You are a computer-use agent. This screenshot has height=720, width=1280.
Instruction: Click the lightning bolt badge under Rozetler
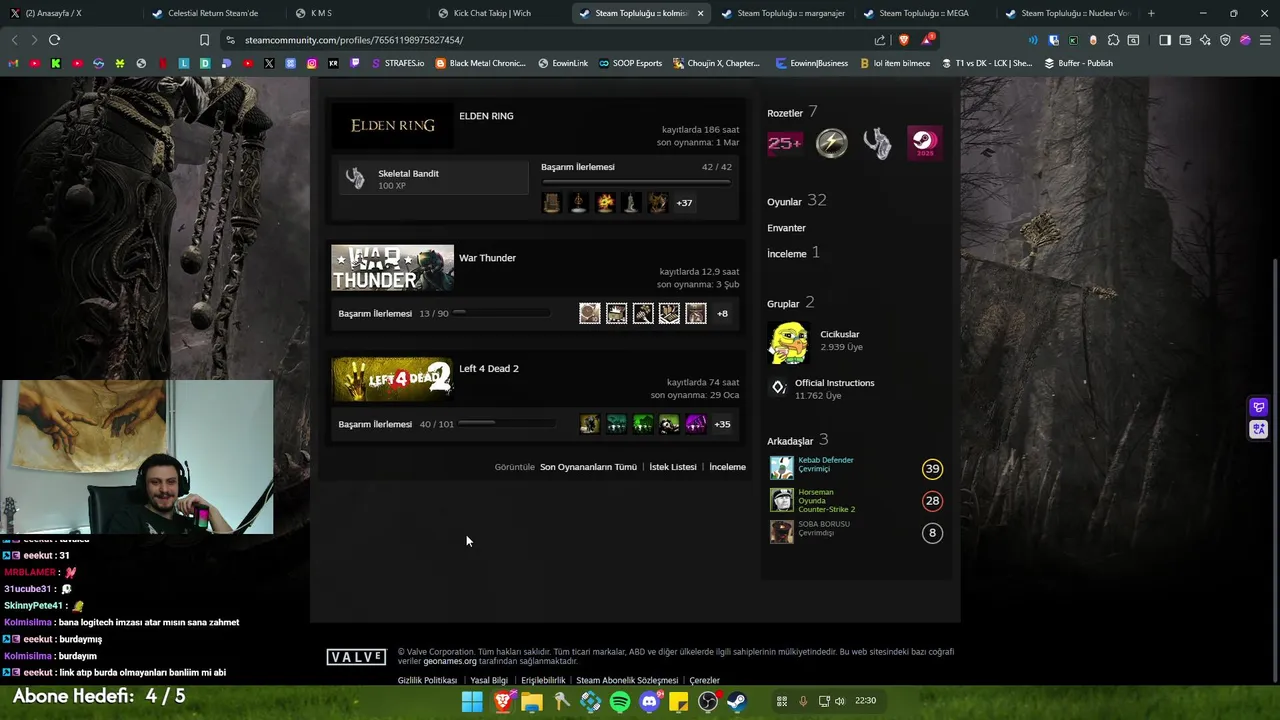tap(831, 143)
